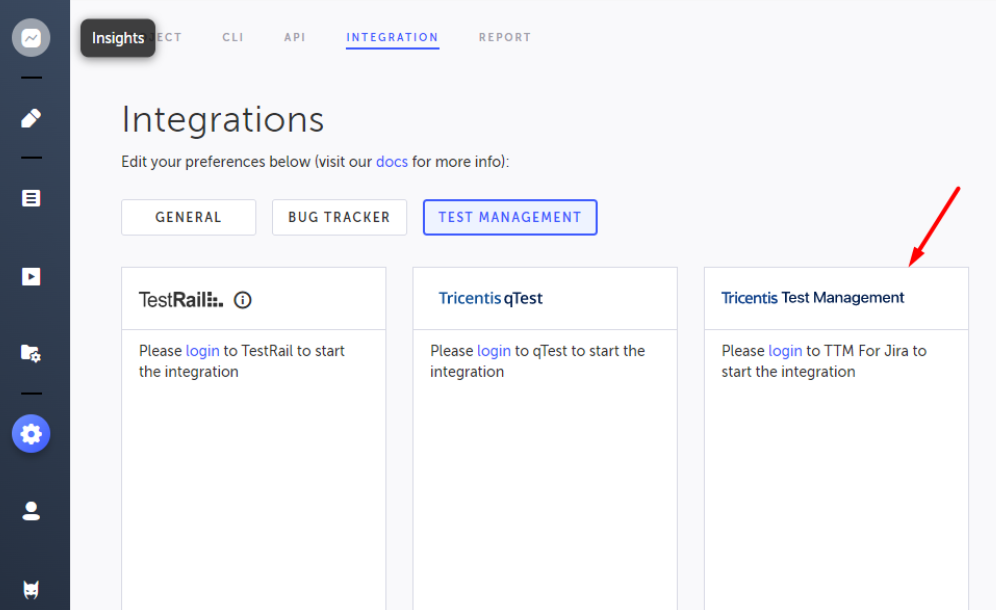The height and width of the screenshot is (610, 996).
Task: Open the list document icon in sidebar
Action: coord(31,198)
